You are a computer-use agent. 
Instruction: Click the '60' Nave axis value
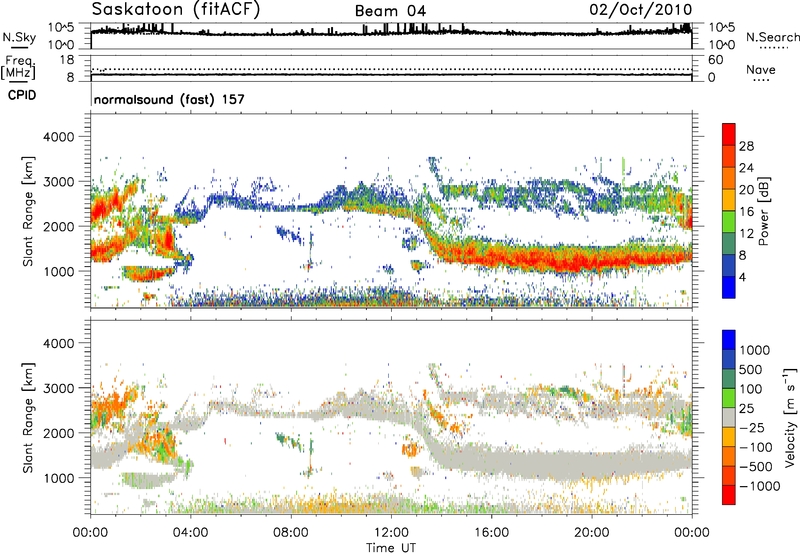pos(715,60)
